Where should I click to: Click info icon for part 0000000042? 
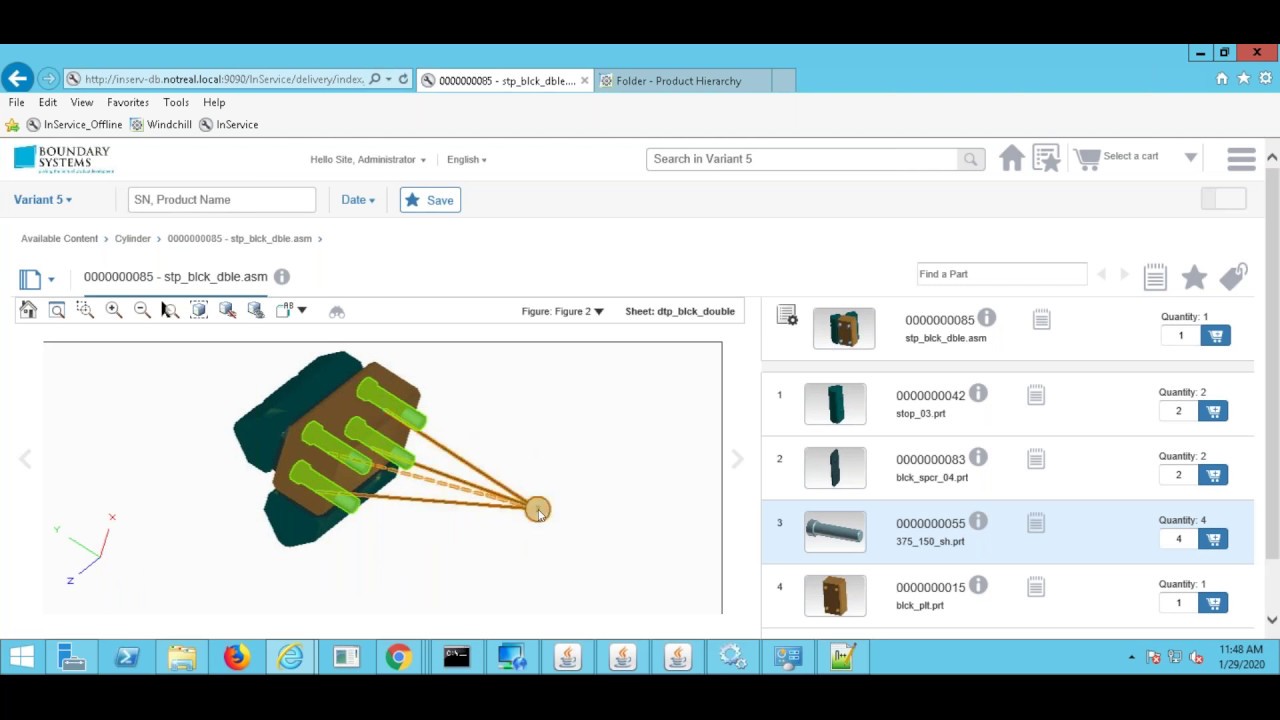click(978, 393)
